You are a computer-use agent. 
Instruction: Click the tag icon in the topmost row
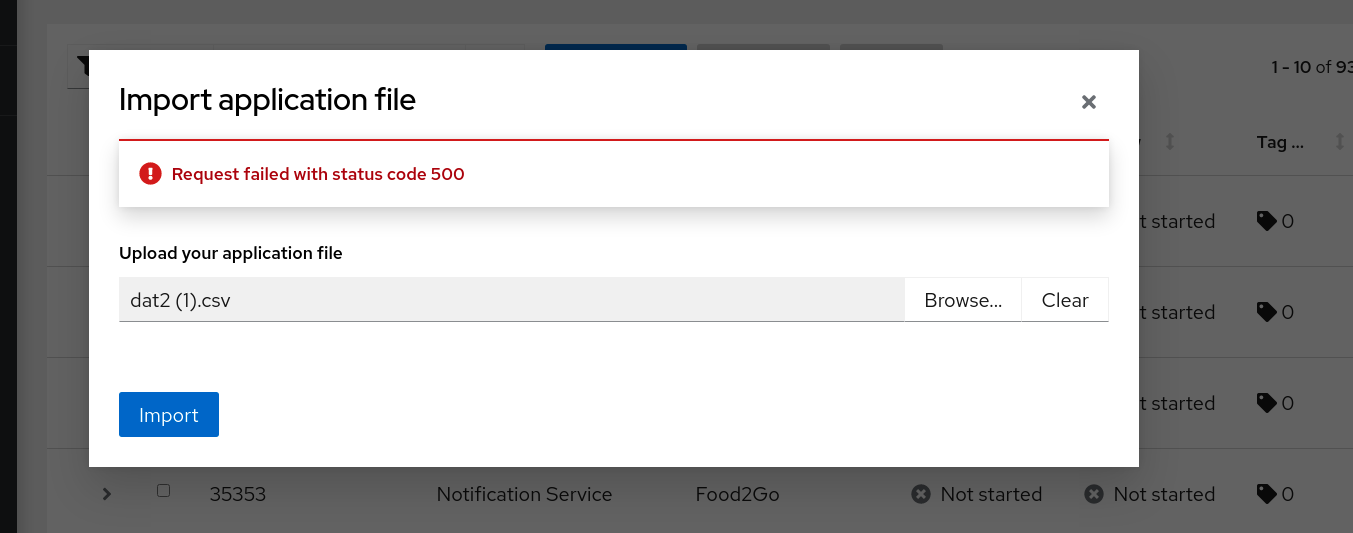pos(1266,221)
